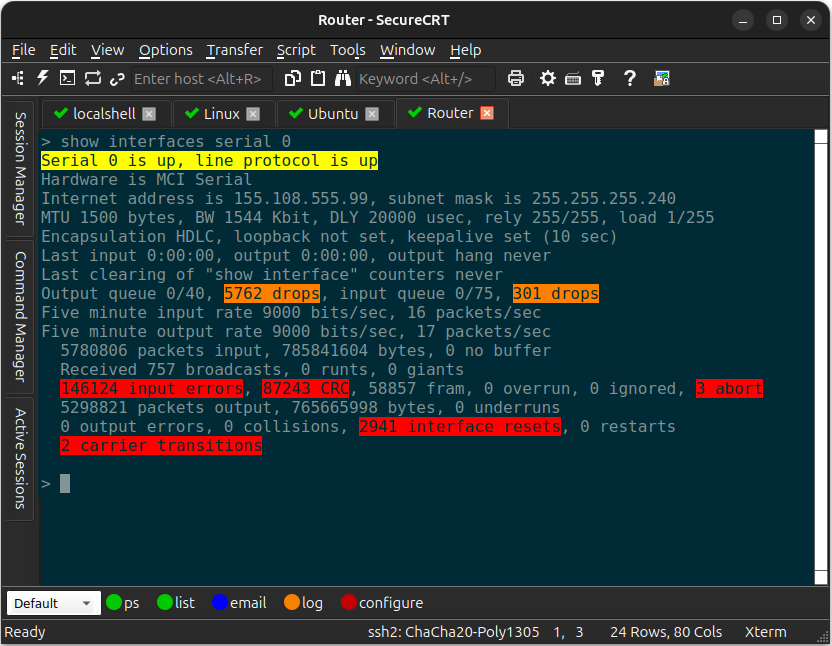This screenshot has height=646, width=832.
Task: Click the Help question mark icon
Action: pos(629,78)
